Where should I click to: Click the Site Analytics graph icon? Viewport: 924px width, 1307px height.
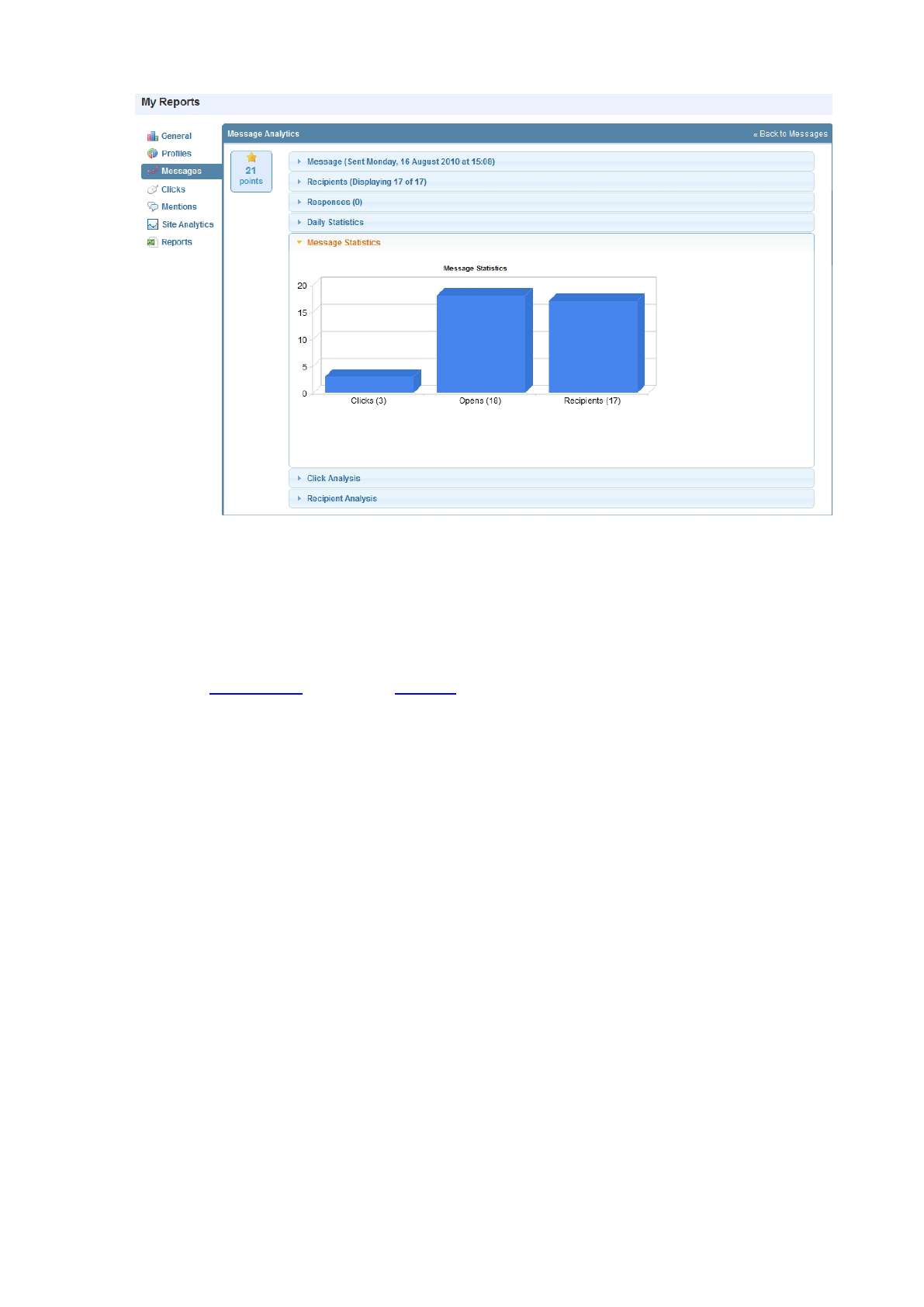click(153, 225)
